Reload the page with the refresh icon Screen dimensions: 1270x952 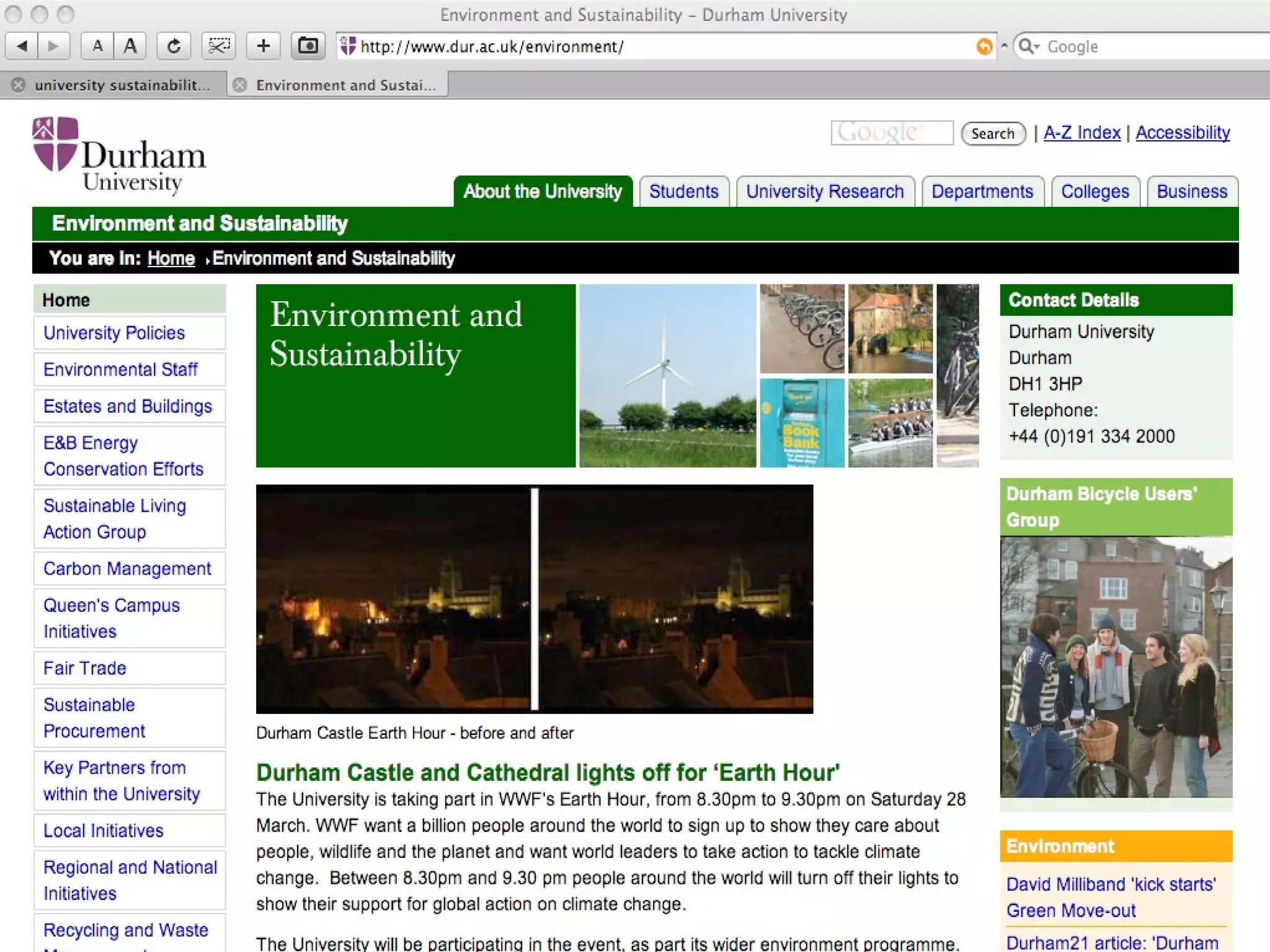point(174,46)
